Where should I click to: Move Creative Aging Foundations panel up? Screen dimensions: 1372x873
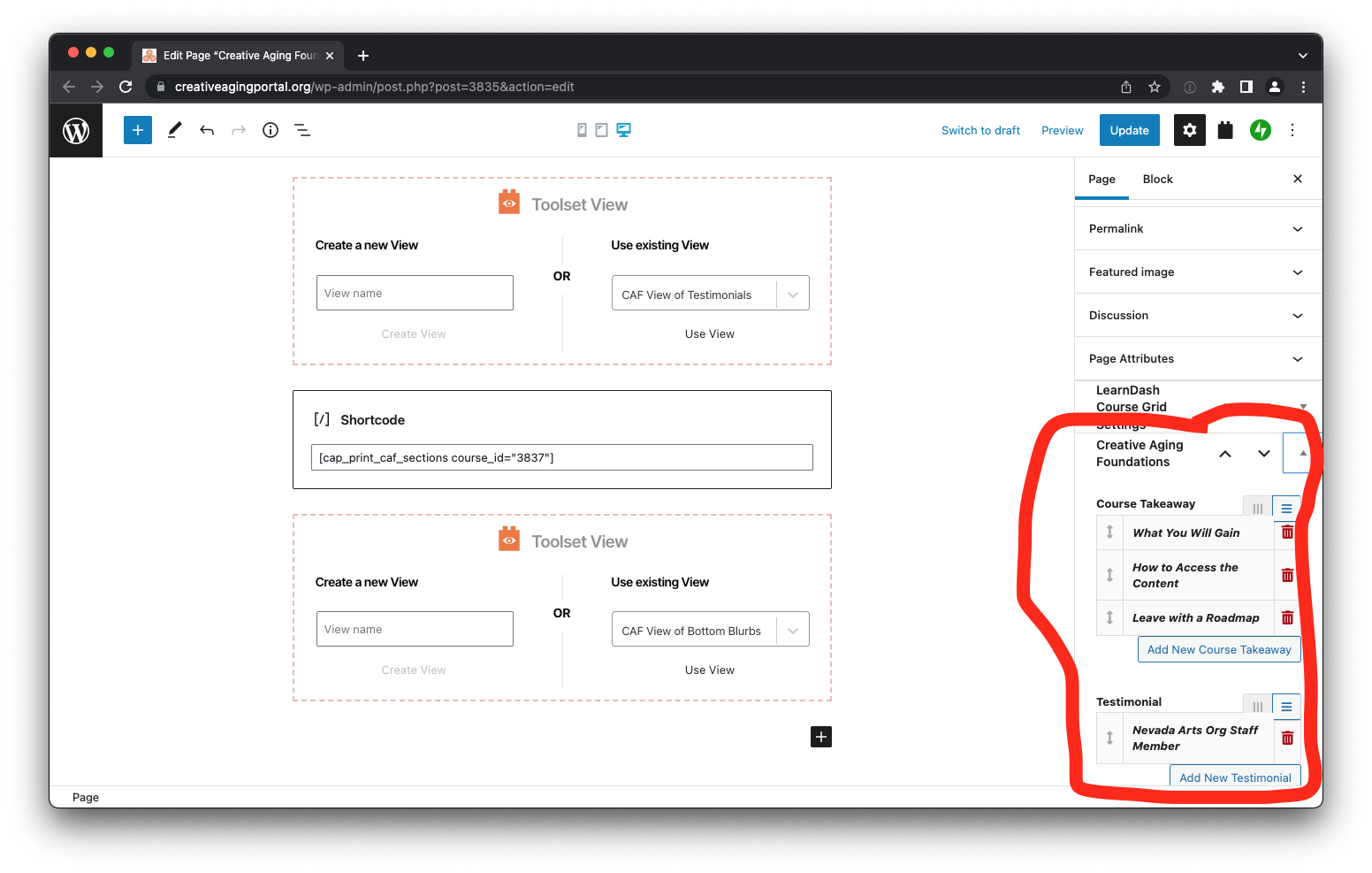coord(1225,454)
